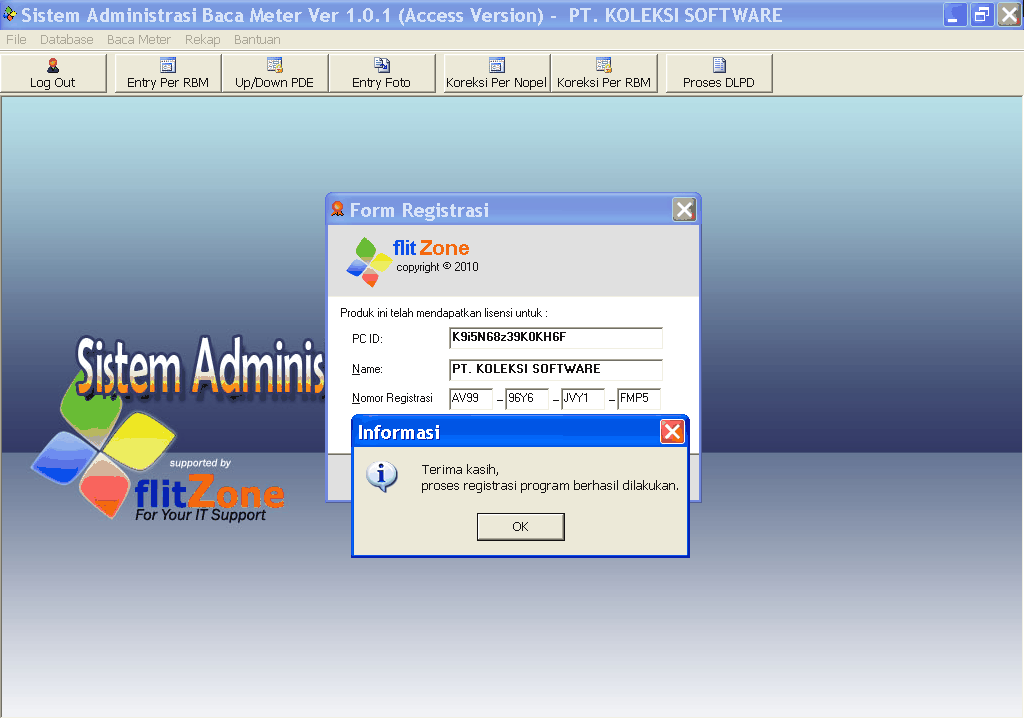
Task: Click the 'Nomor Registrasi' label
Action: 392,398
